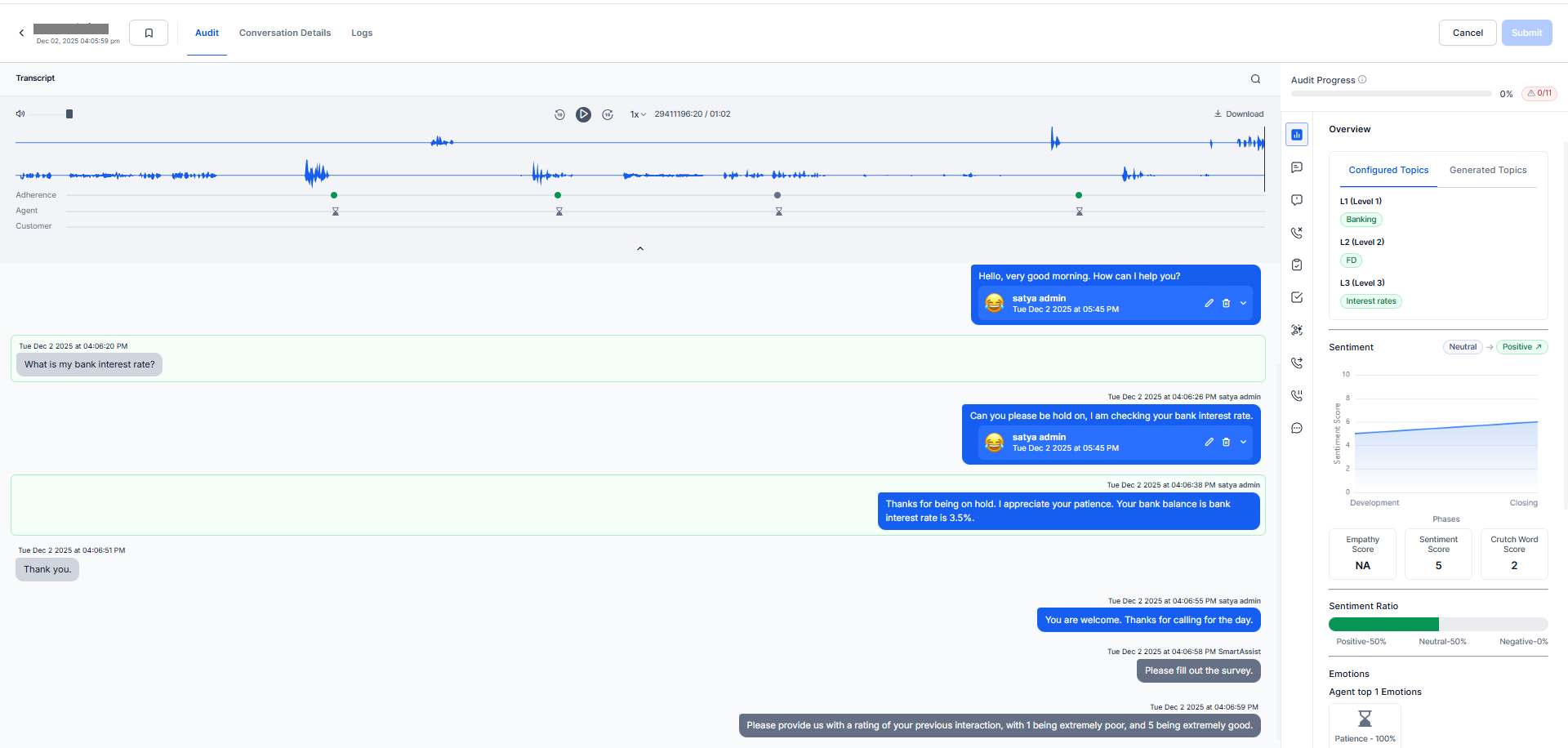Open the 1x playback speed dropdown
The height and width of the screenshot is (748, 1568).
pyautogui.click(x=638, y=114)
